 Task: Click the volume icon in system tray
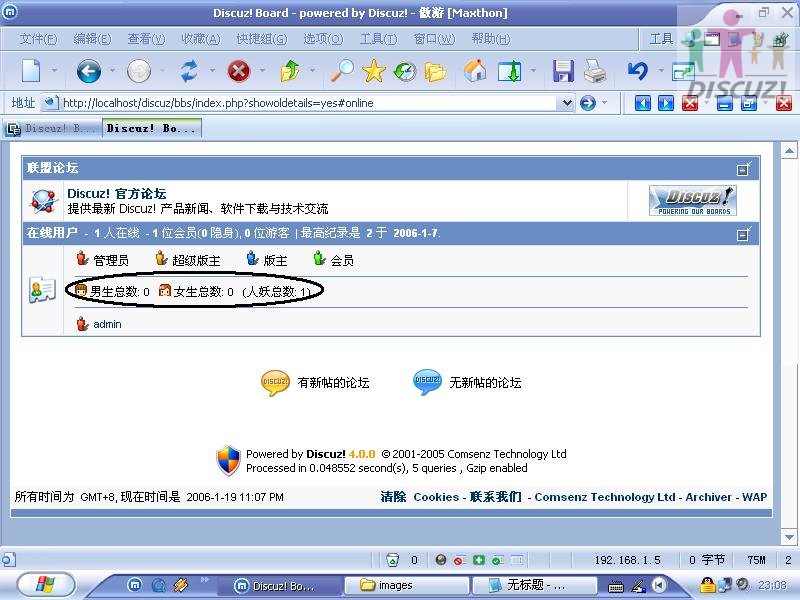[742, 584]
